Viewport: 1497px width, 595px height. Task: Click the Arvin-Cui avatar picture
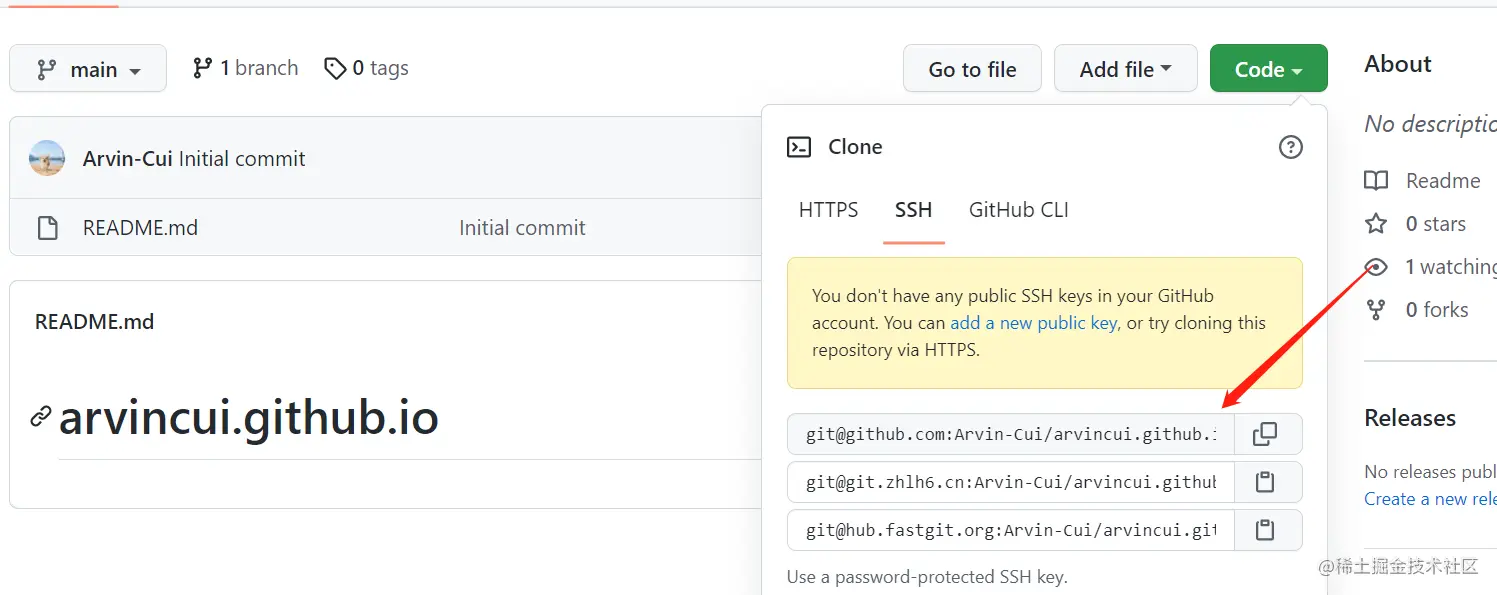(x=47, y=159)
